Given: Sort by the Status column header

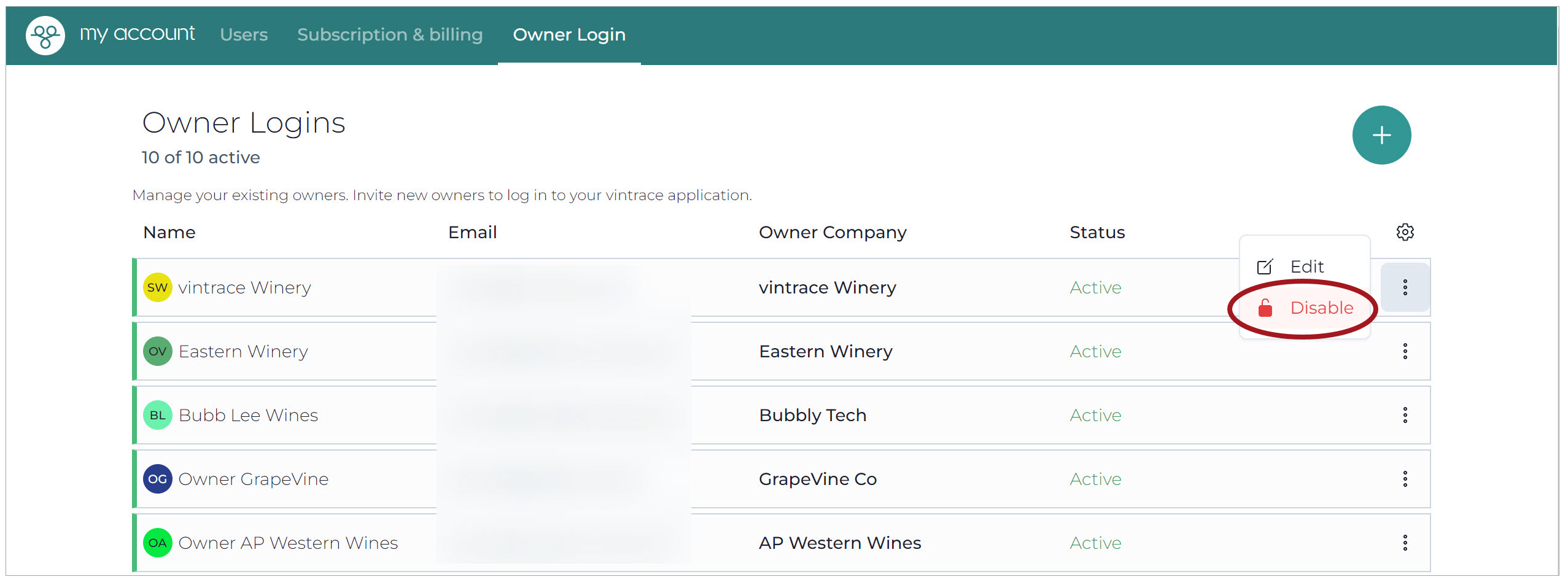Looking at the screenshot, I should point(1097,232).
